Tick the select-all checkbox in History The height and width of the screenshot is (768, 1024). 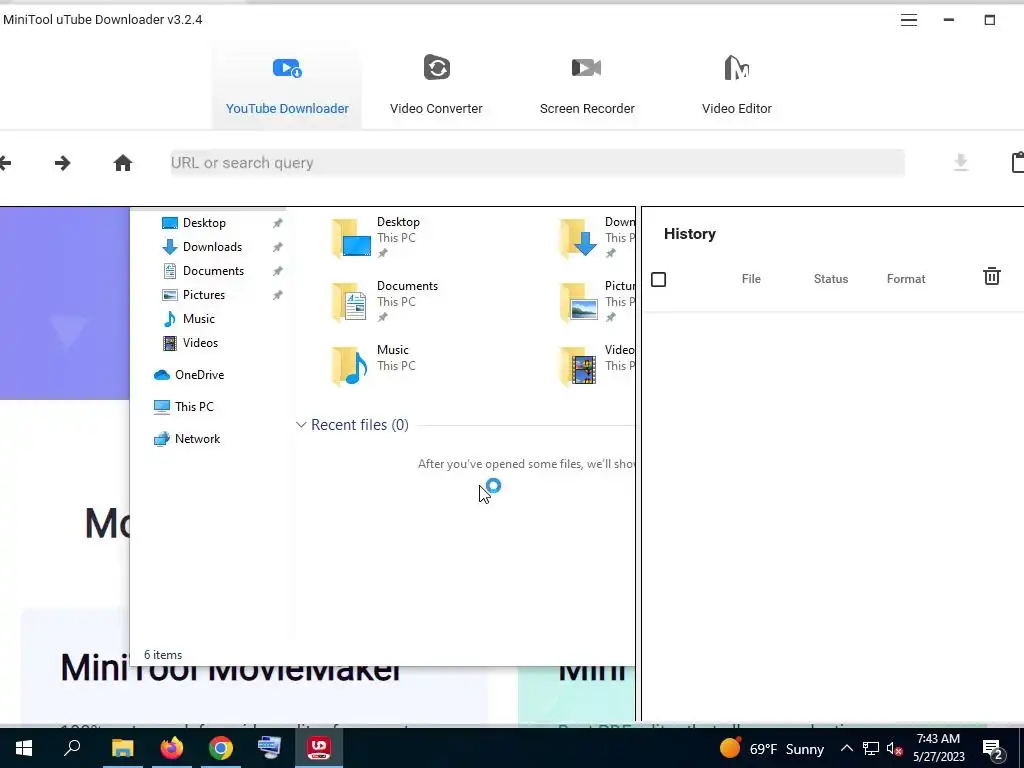pos(658,280)
